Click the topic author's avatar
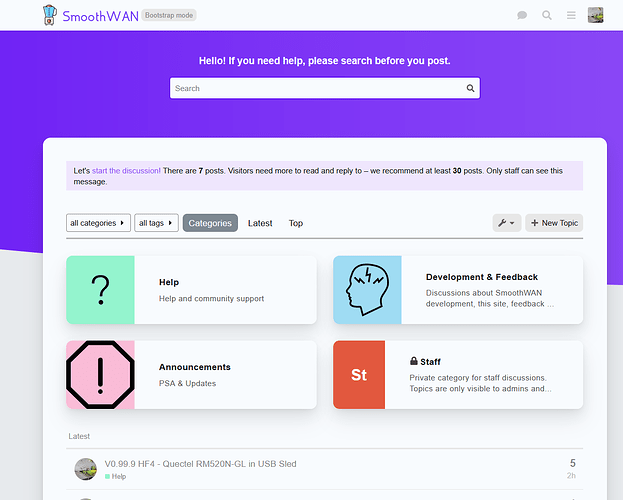This screenshot has height=500, width=623. 85,469
